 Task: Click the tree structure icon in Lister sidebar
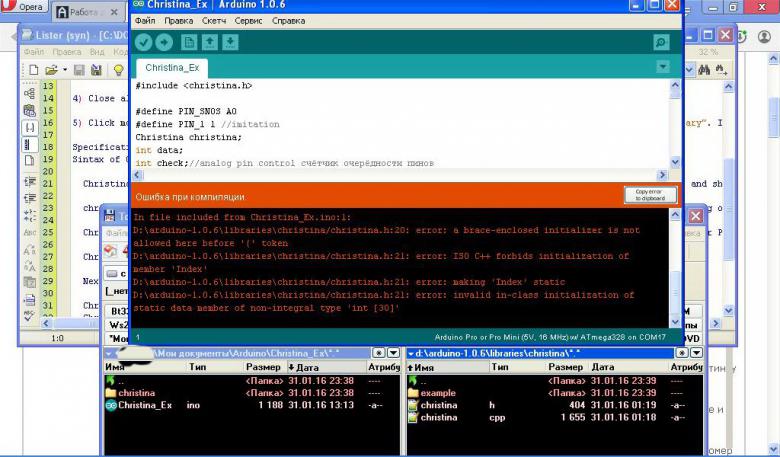pyautogui.click(x=29, y=93)
